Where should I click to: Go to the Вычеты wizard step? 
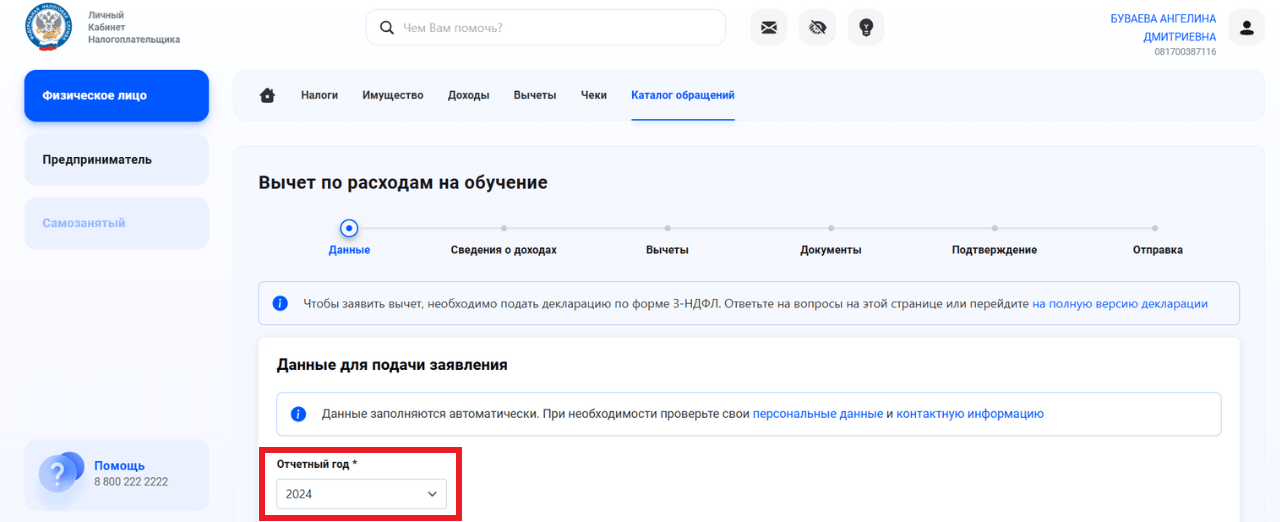click(667, 250)
